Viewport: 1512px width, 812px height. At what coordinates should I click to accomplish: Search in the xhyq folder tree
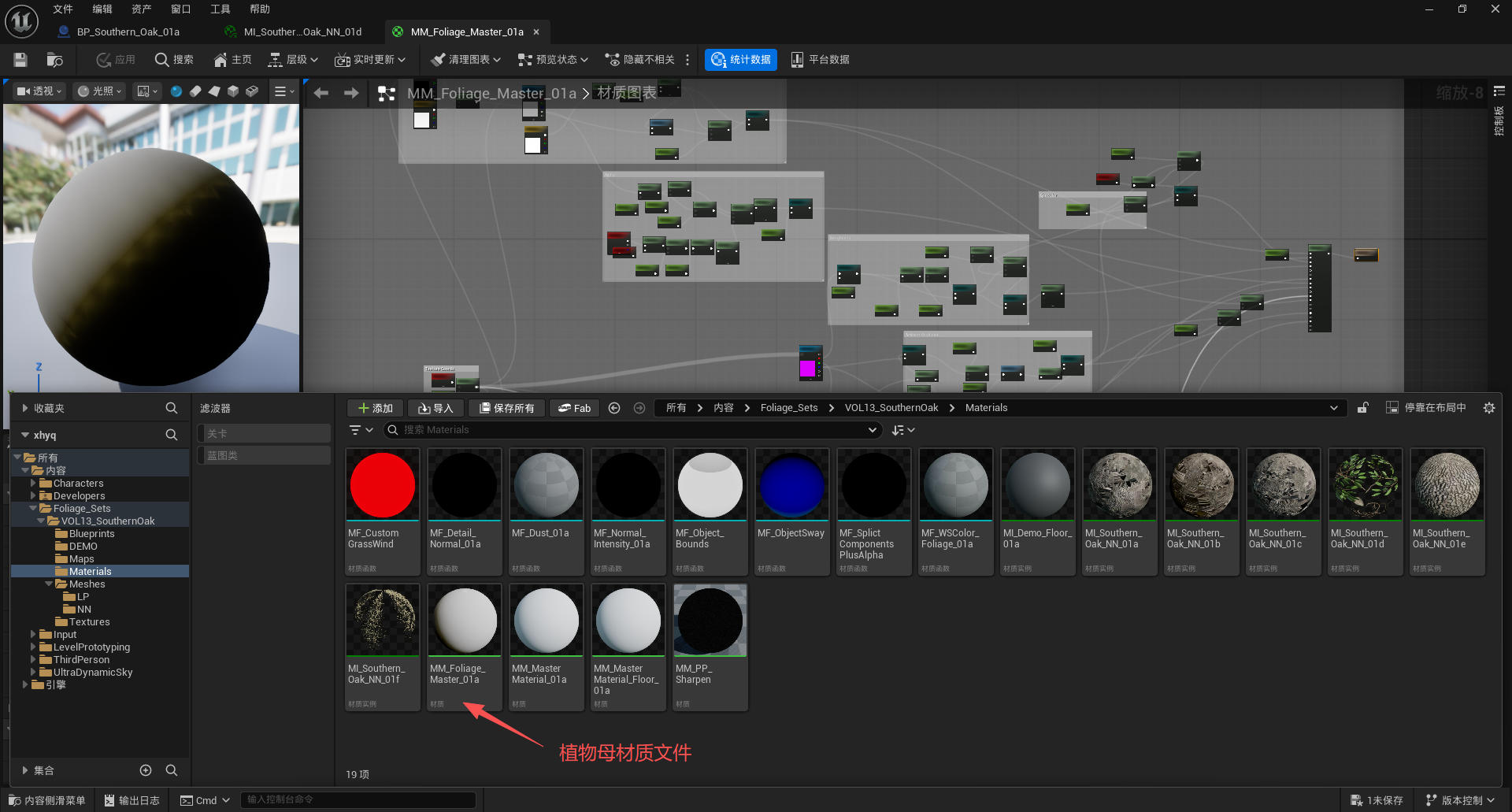pos(171,435)
